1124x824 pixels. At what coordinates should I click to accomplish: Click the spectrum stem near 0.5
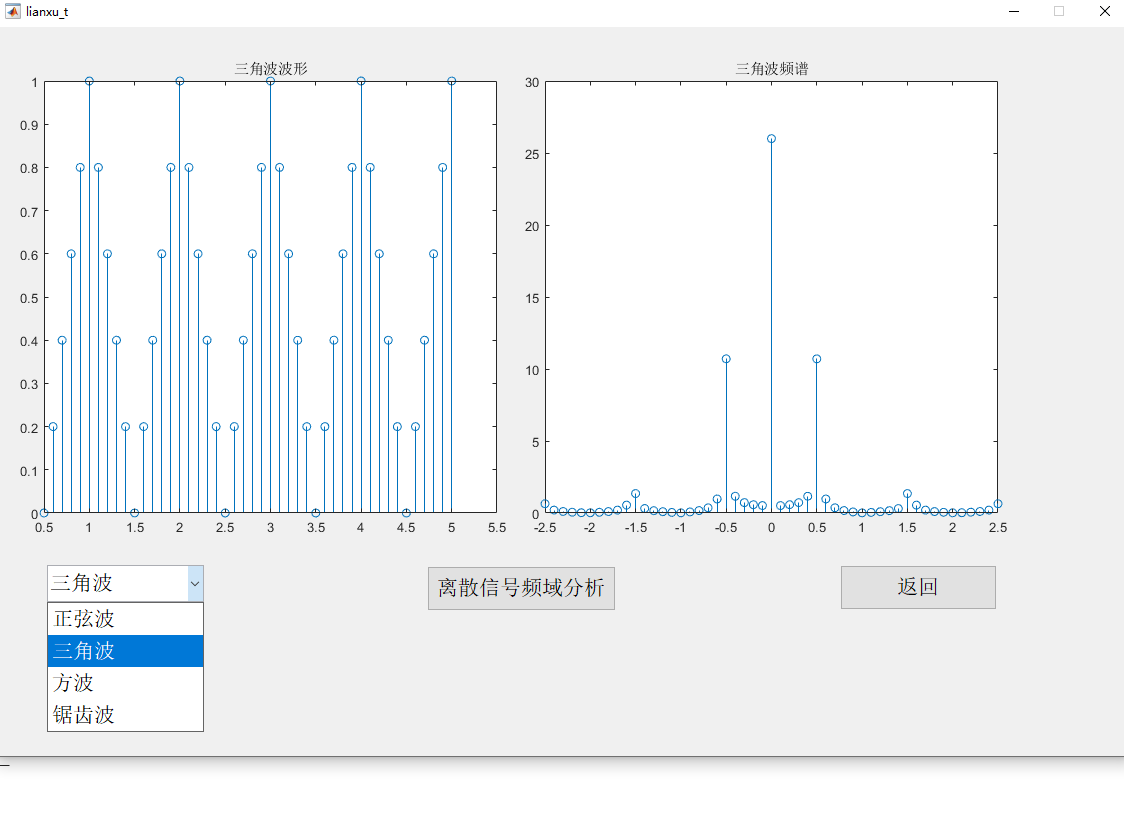(817, 358)
